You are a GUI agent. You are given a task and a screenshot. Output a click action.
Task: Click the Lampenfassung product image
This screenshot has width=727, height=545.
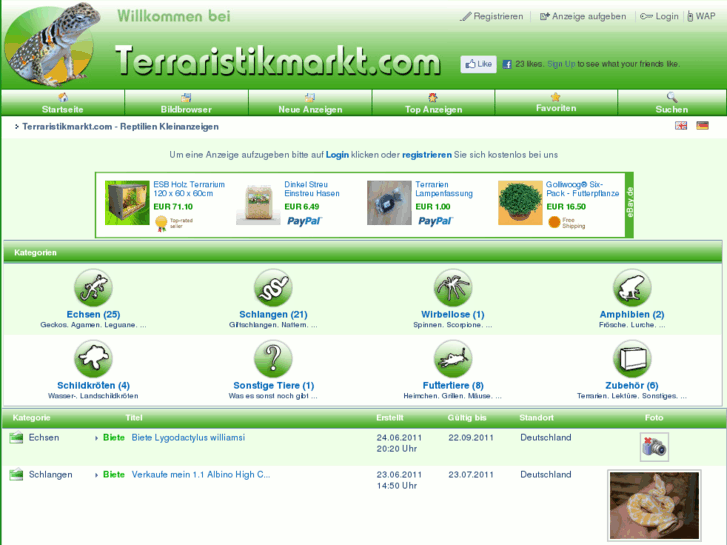[389, 203]
